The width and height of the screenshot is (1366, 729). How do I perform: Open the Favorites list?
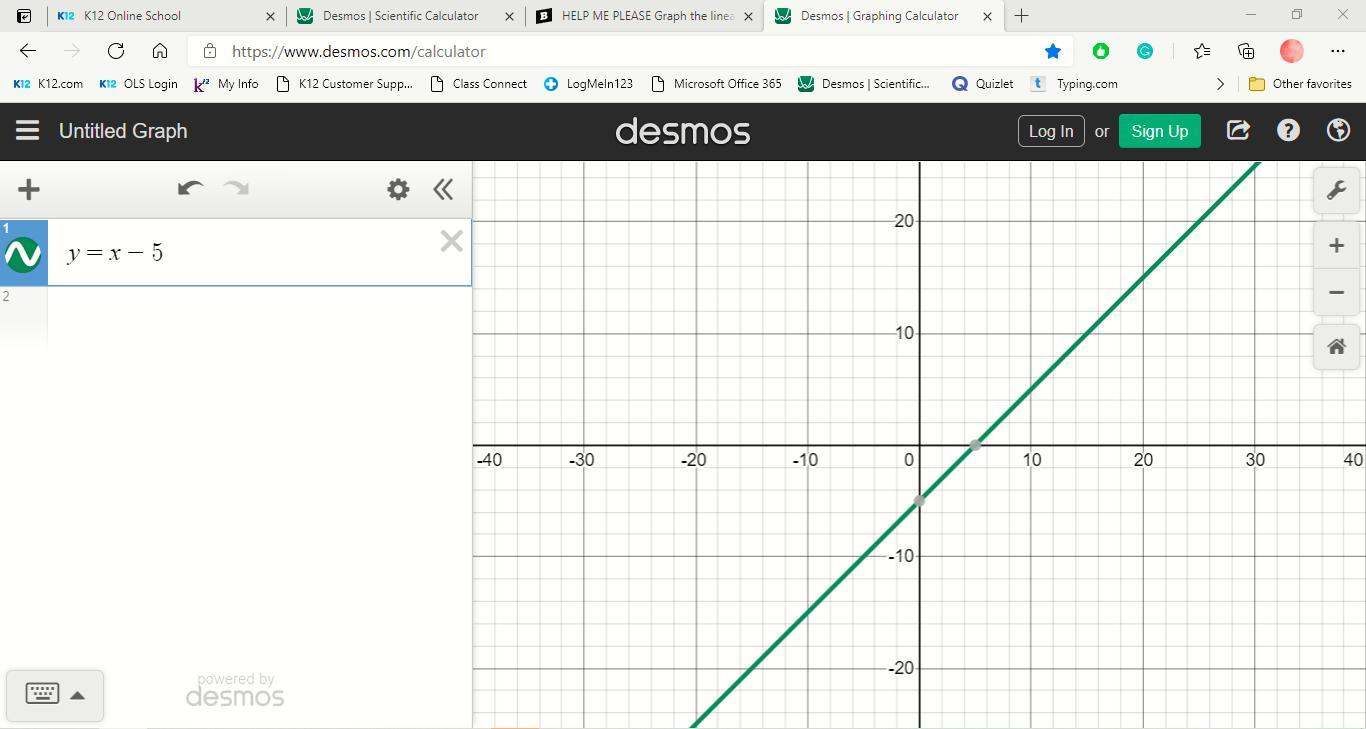coord(1202,51)
